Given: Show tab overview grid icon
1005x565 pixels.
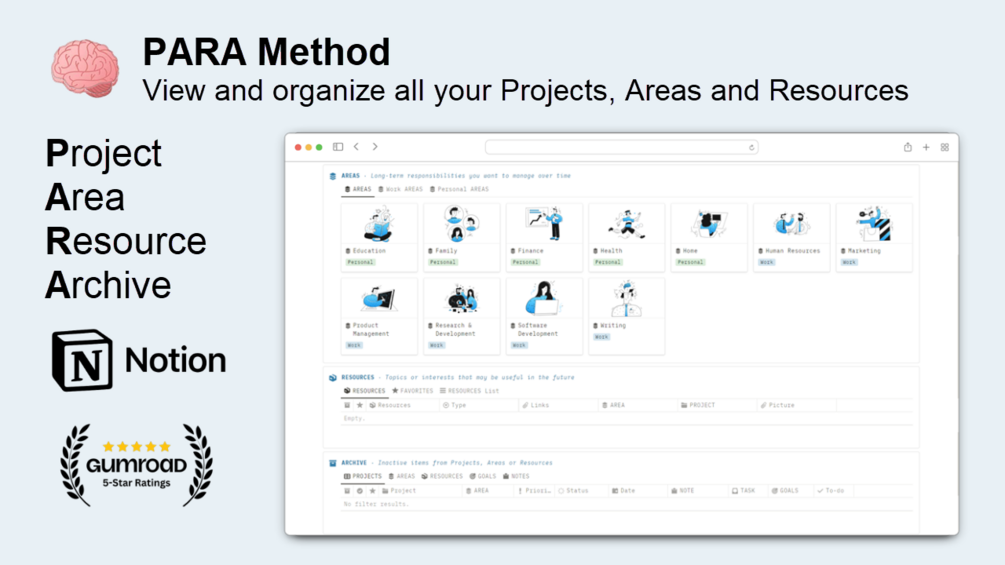Looking at the screenshot, I should click(x=945, y=147).
